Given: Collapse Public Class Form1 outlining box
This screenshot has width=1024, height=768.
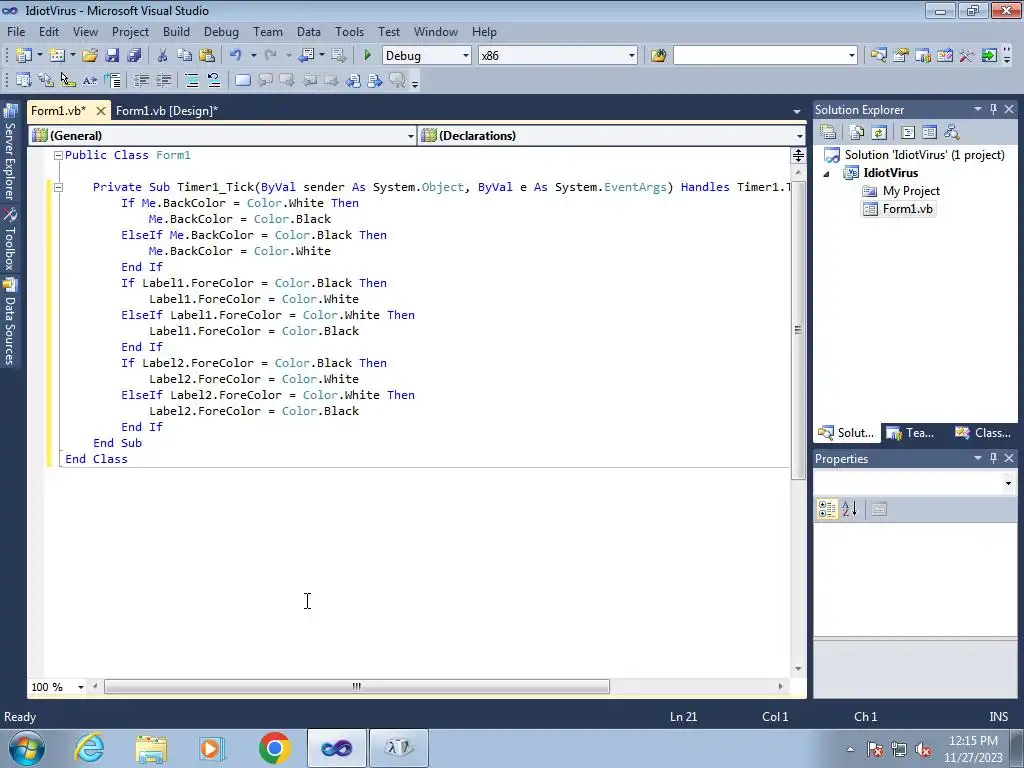Looking at the screenshot, I should coord(58,155).
